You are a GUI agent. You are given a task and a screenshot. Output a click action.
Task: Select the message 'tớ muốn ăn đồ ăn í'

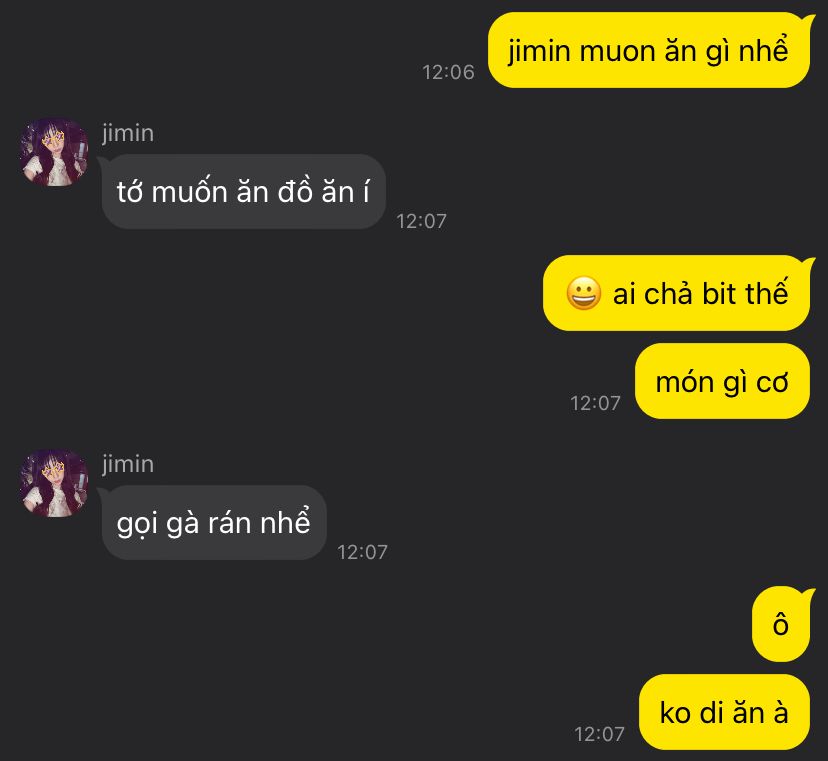[243, 191]
